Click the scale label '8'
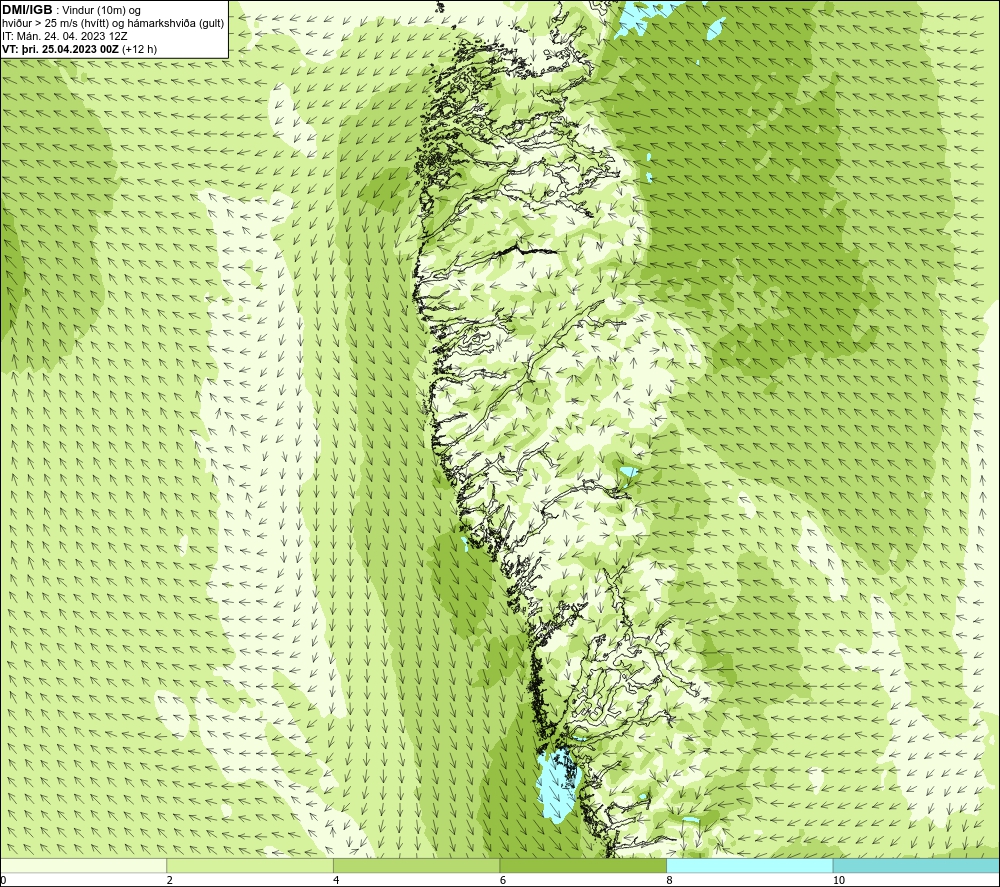1000x887 pixels. pyautogui.click(x=669, y=880)
